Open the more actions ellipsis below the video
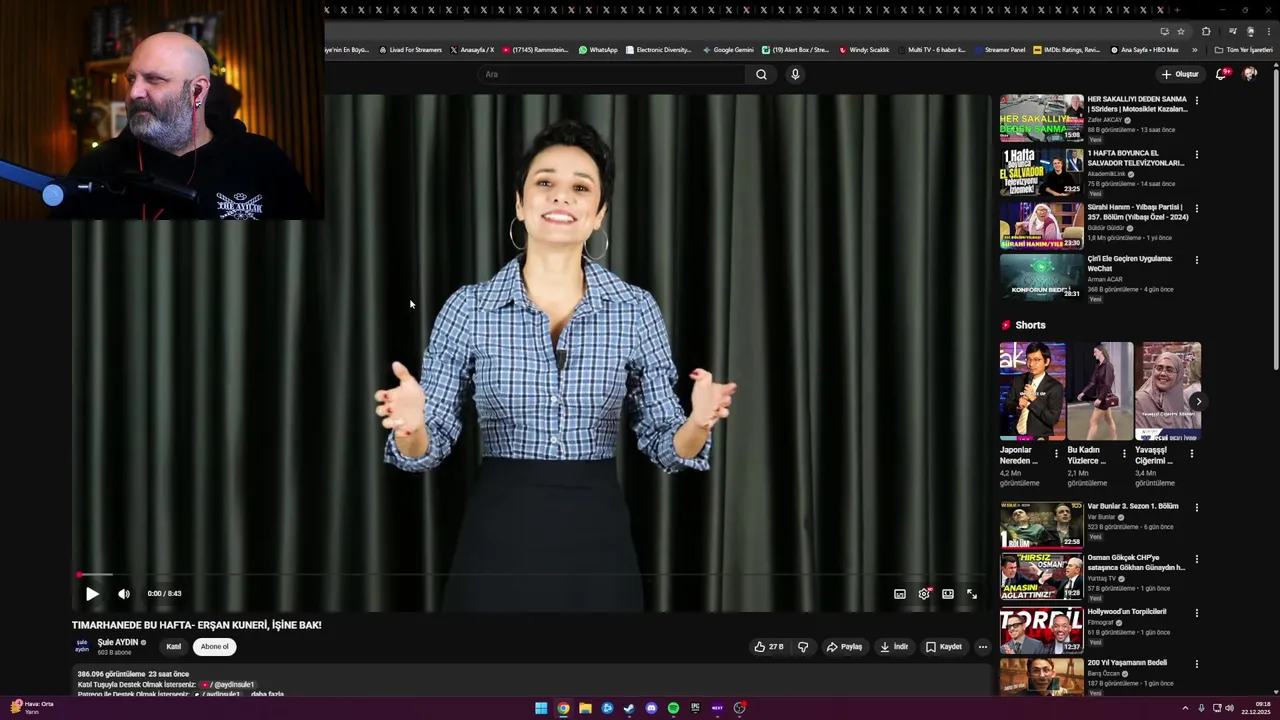The height and width of the screenshot is (720, 1280). (x=982, y=647)
